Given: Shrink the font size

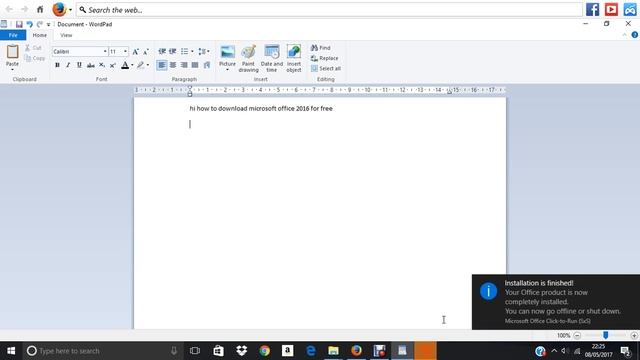Looking at the screenshot, I should 146,51.
